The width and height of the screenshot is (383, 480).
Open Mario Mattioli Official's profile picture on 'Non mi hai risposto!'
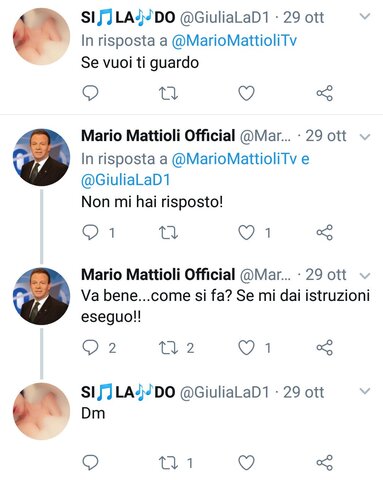coord(41,157)
